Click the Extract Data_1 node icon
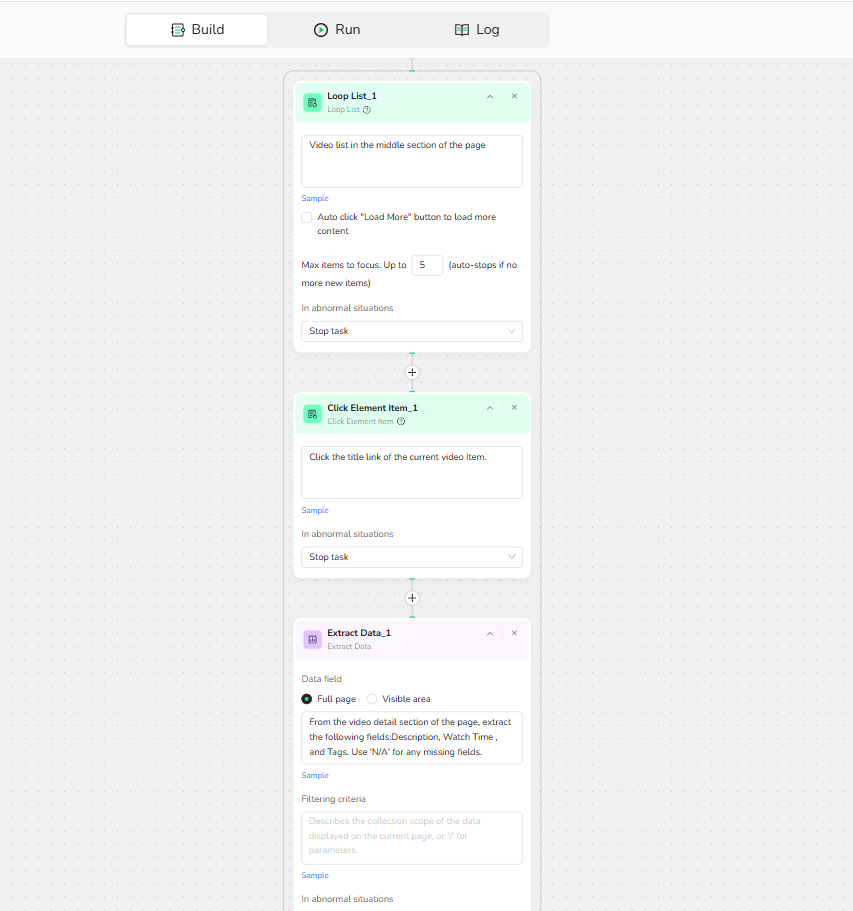The image size is (853, 911). [312, 639]
